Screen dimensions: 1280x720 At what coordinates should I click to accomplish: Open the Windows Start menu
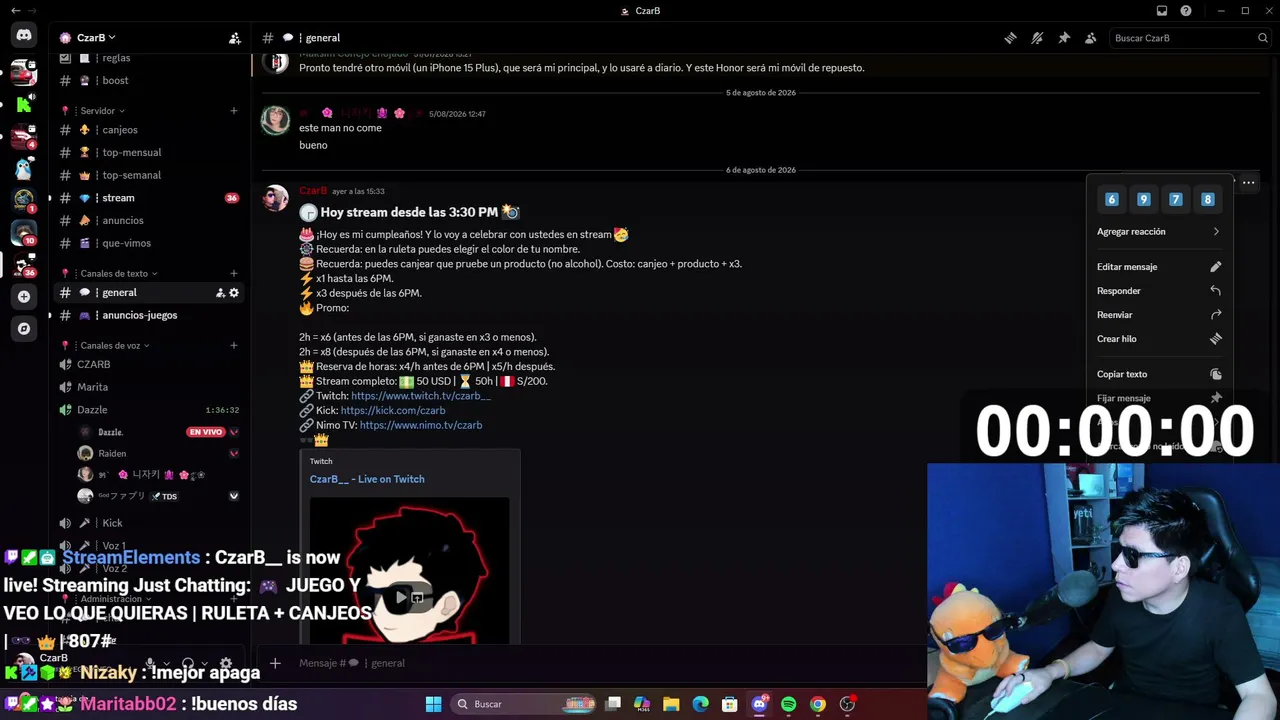click(433, 704)
